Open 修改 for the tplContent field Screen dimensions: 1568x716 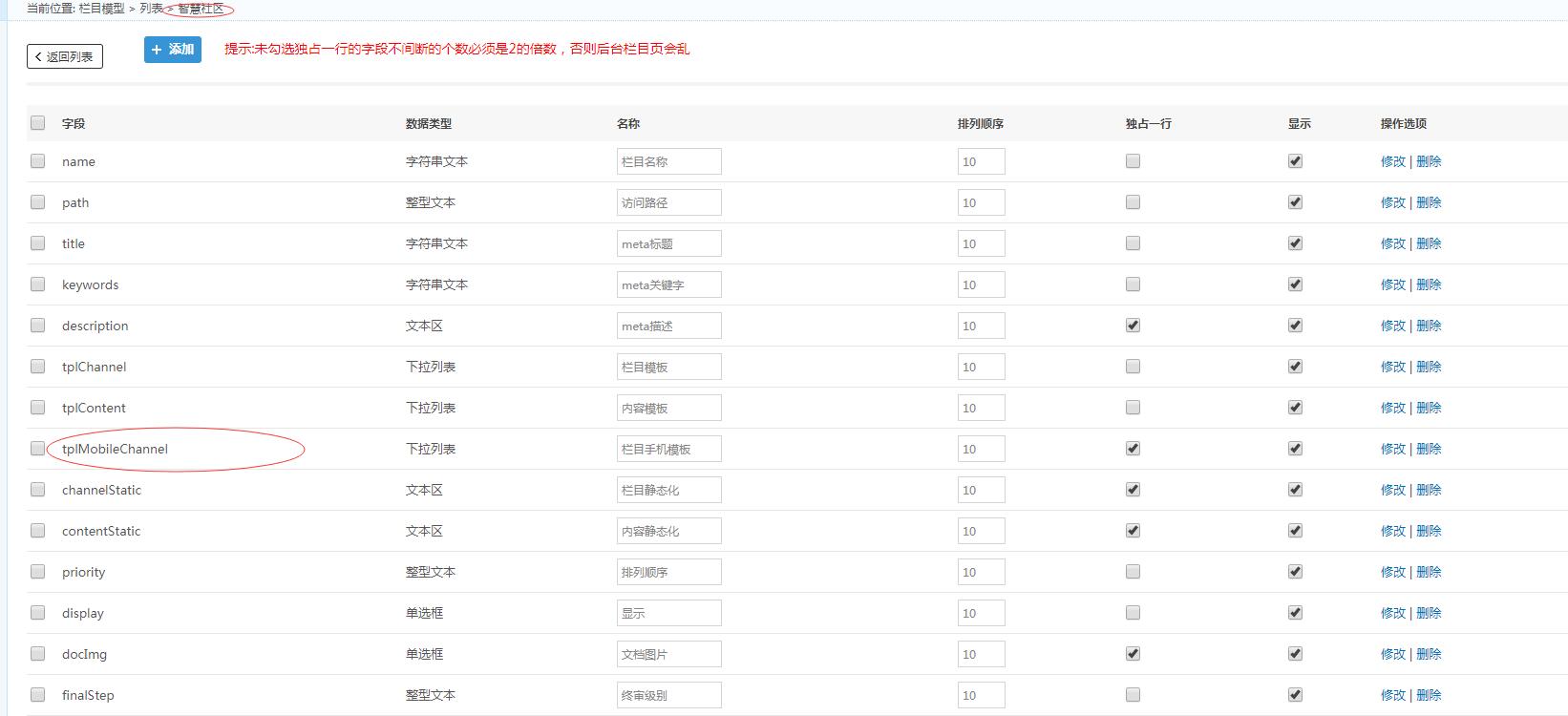click(1392, 408)
